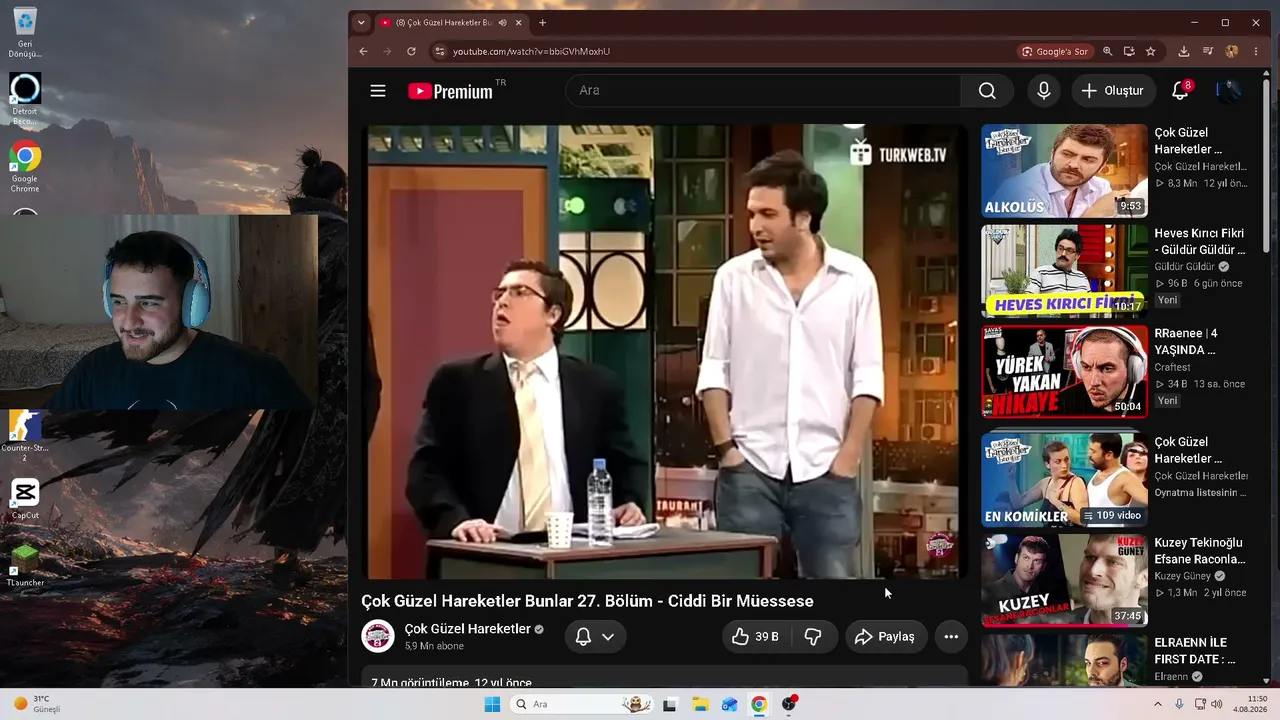
Task: Open the YouTube account avatar menu
Action: pyautogui.click(x=1228, y=91)
